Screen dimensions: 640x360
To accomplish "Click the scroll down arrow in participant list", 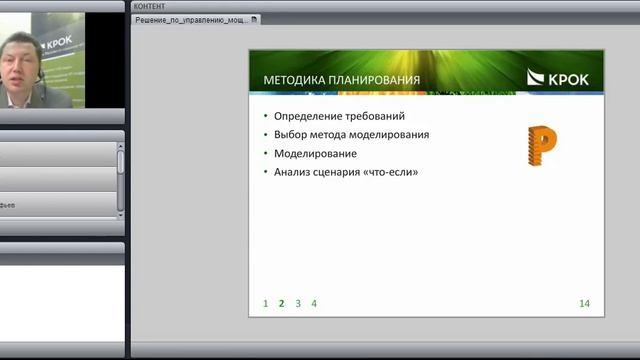I will click(120, 215).
